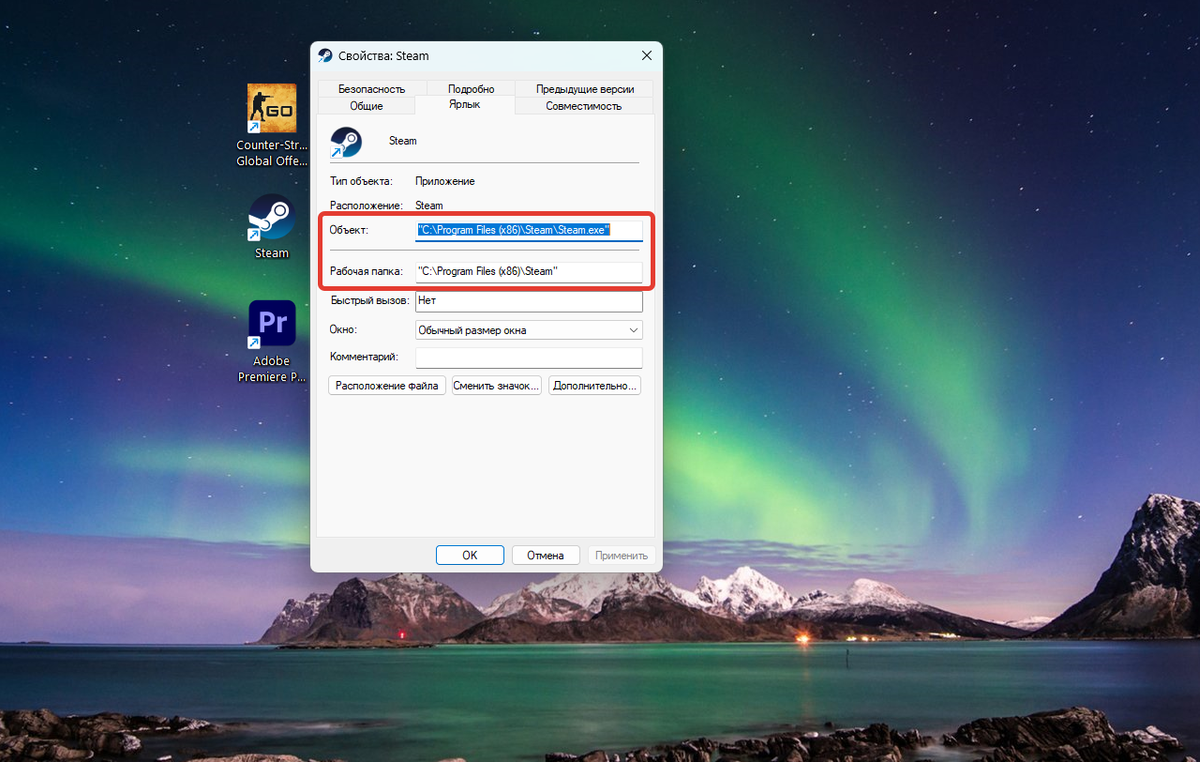
Task: Click the Приложение object type value
Action: [445, 181]
